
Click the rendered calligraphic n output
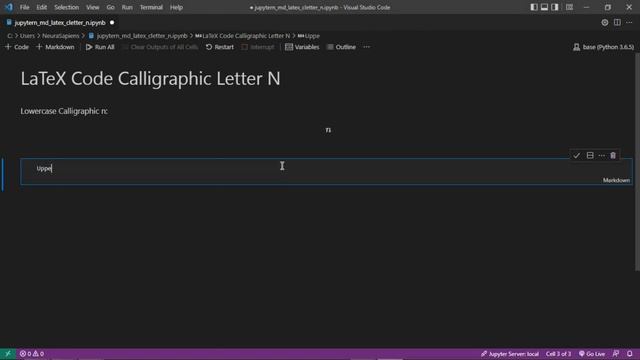328,130
